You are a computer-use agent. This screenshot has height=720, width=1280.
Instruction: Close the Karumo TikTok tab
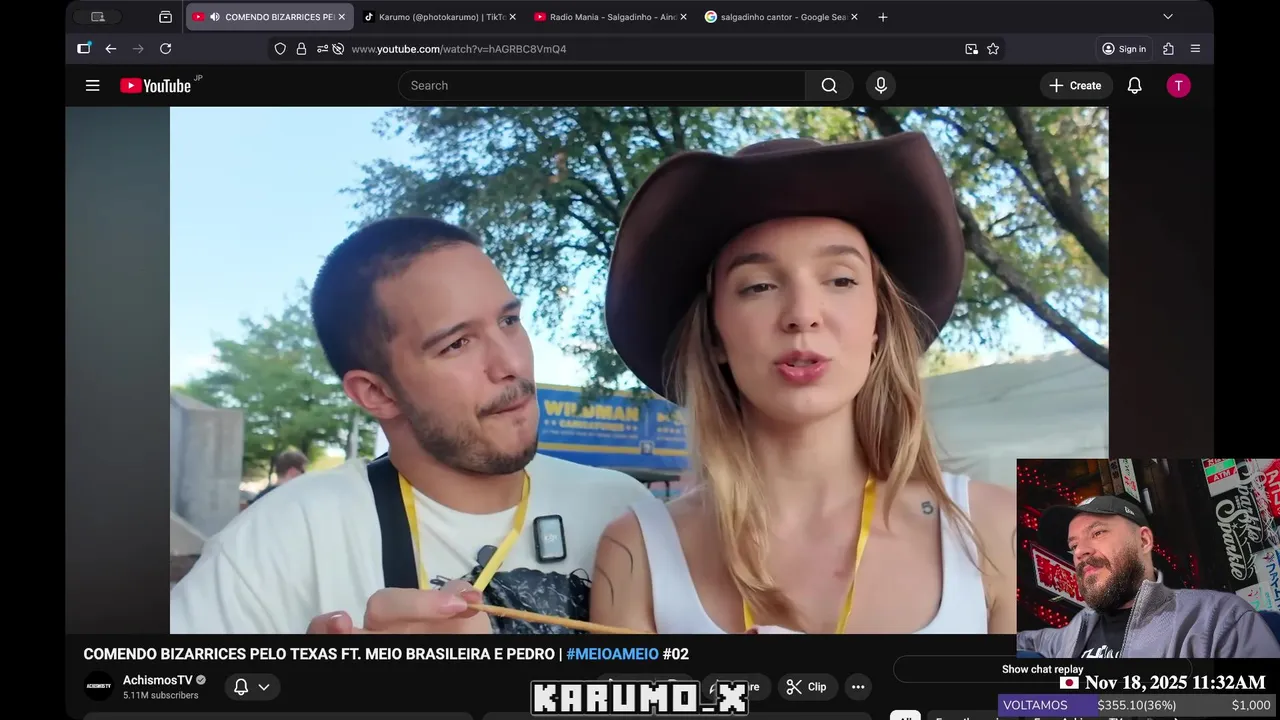tap(512, 17)
